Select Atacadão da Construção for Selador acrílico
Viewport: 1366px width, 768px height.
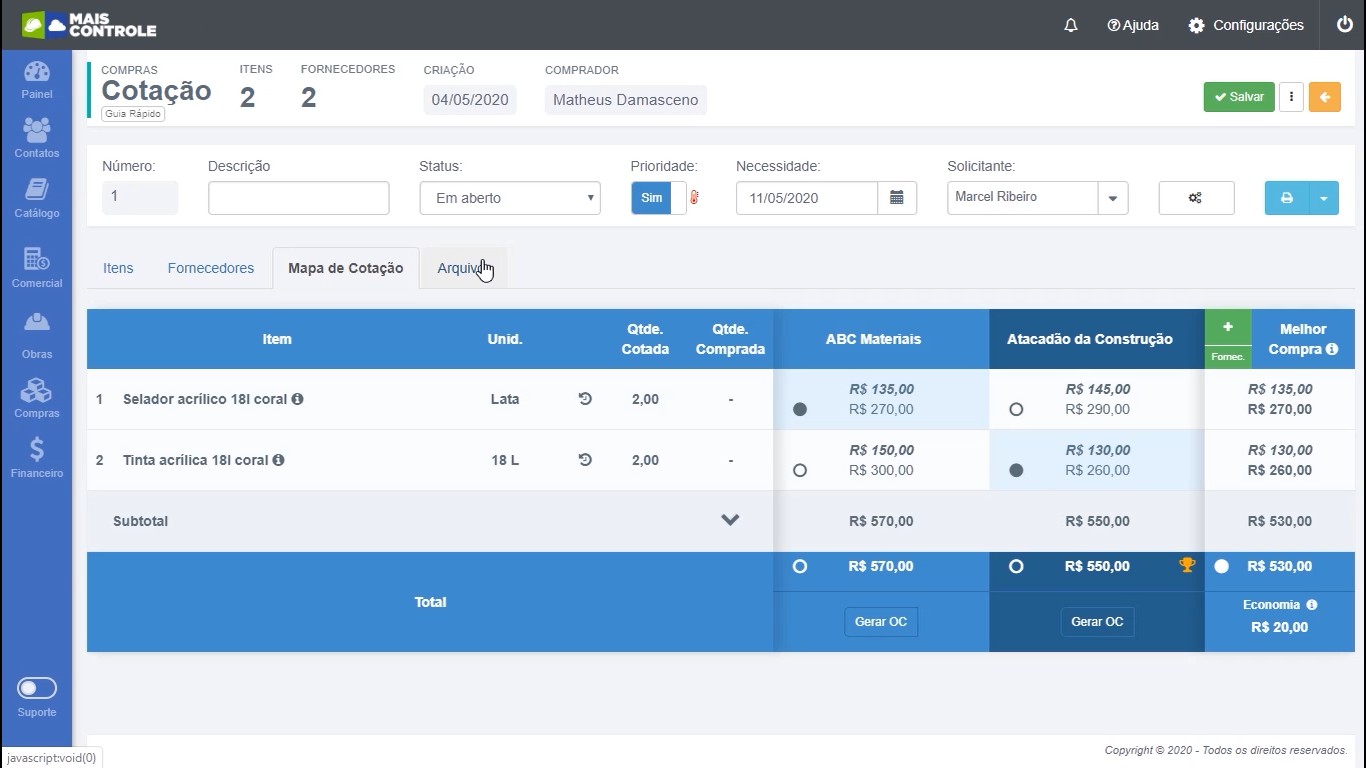click(1016, 409)
